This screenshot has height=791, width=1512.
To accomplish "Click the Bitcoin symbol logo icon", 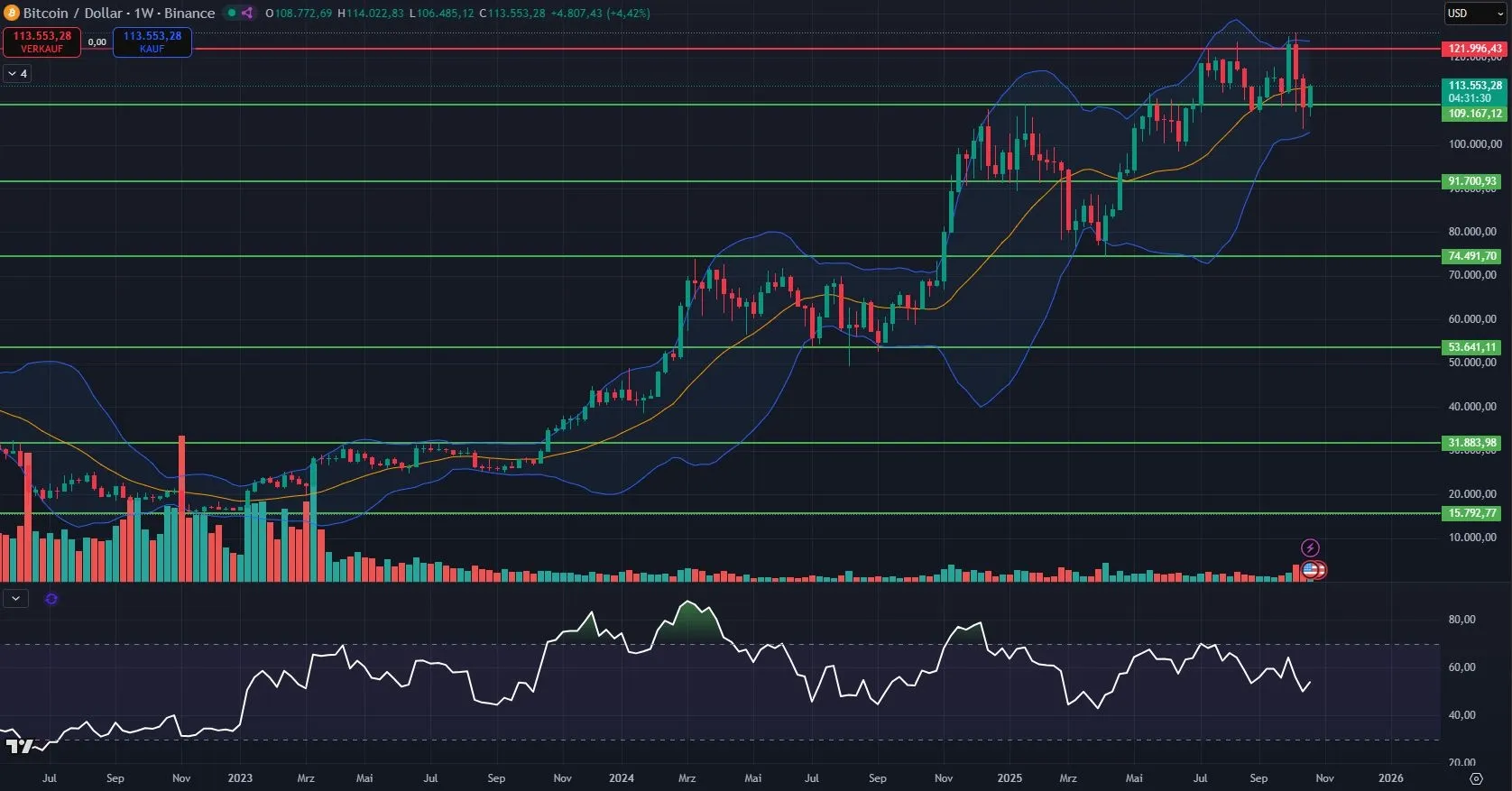I will 12,13.
